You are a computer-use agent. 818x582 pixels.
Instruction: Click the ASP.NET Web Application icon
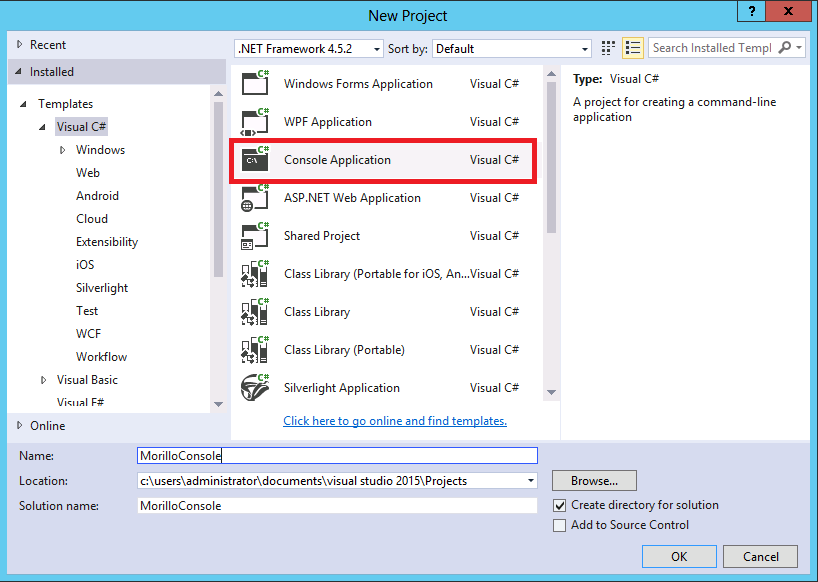[255, 198]
